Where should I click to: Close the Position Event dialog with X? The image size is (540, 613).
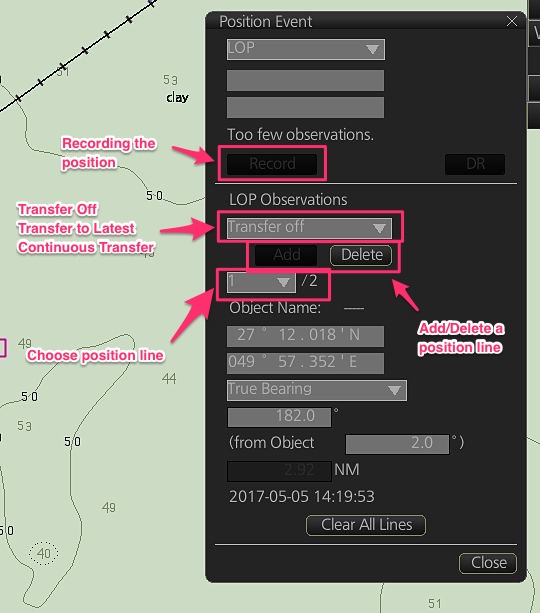pos(511,21)
